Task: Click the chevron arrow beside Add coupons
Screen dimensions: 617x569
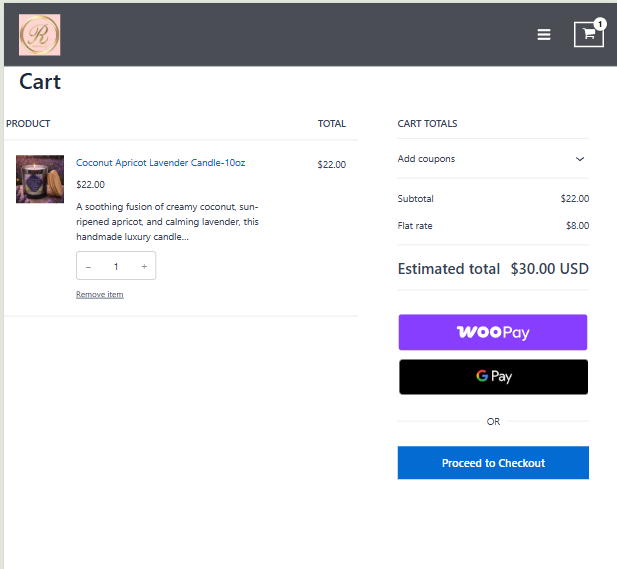Action: pos(580,159)
